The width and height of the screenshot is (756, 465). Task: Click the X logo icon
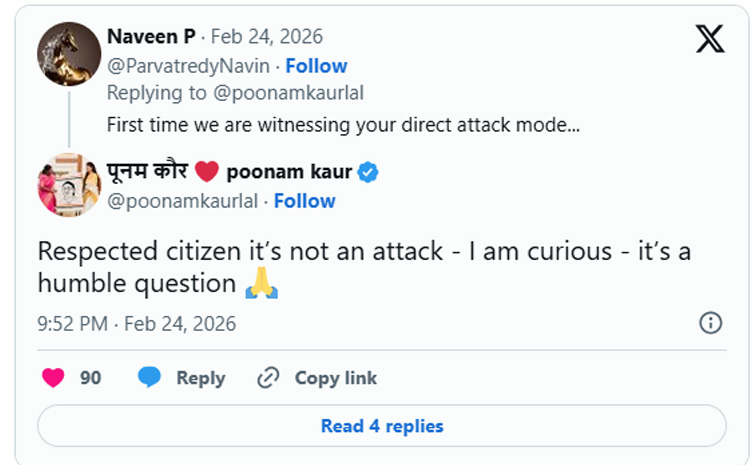(x=710, y=38)
